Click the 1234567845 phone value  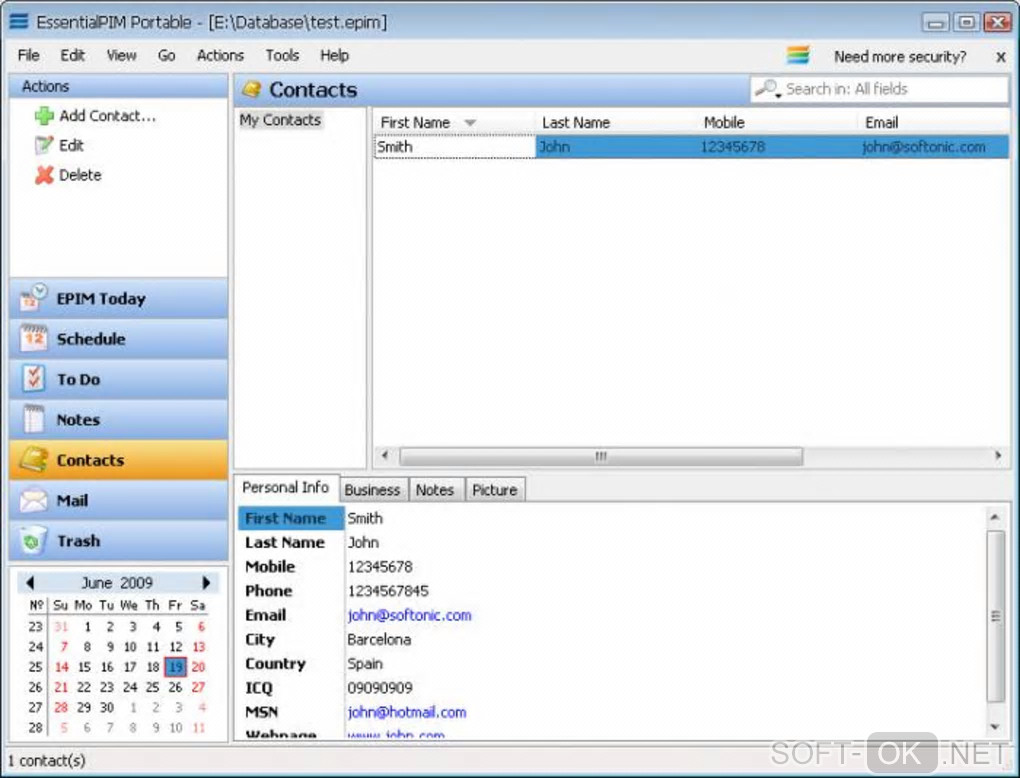(388, 591)
